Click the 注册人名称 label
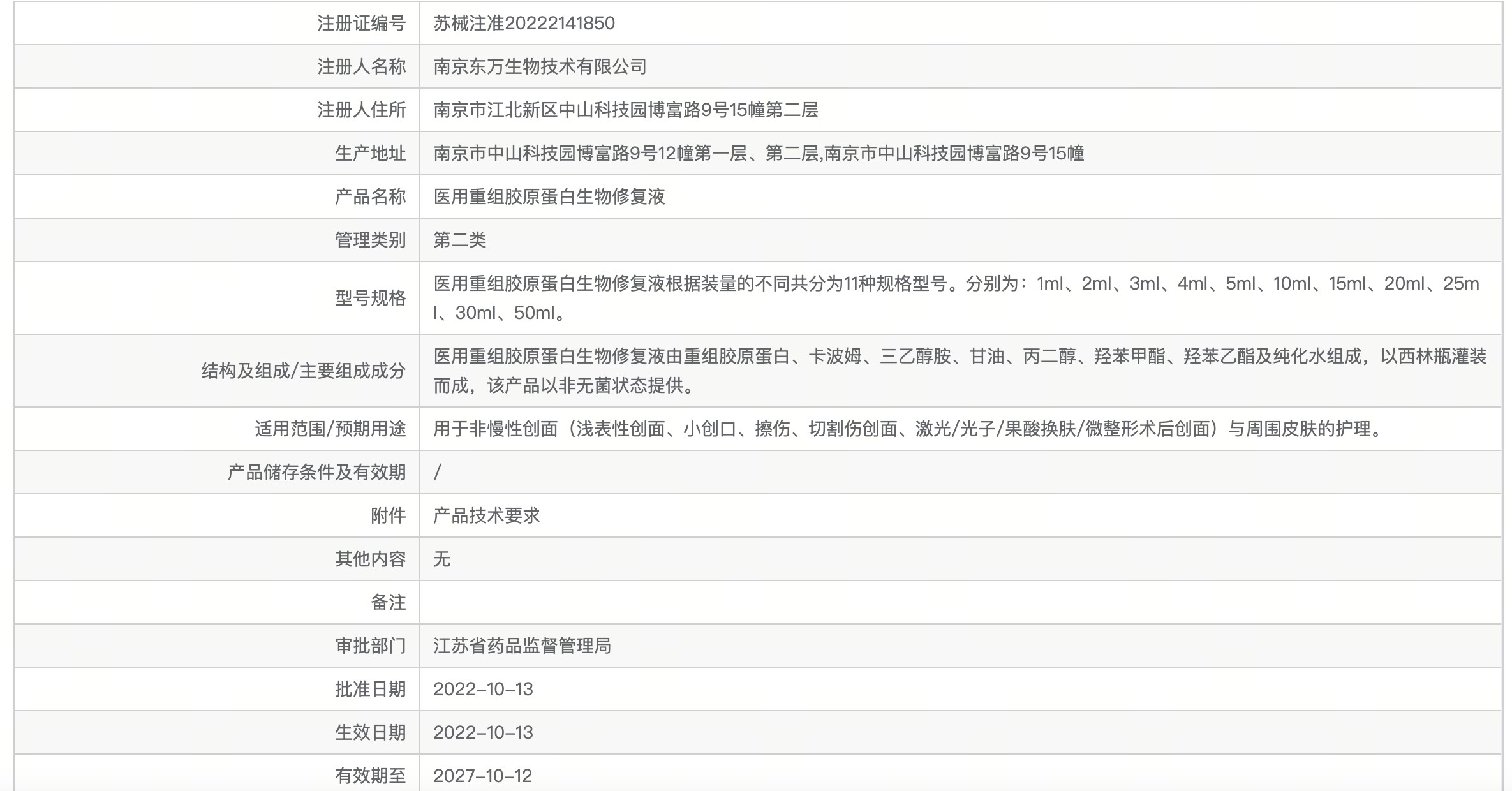This screenshot has height=791, width=1512. tap(361, 66)
